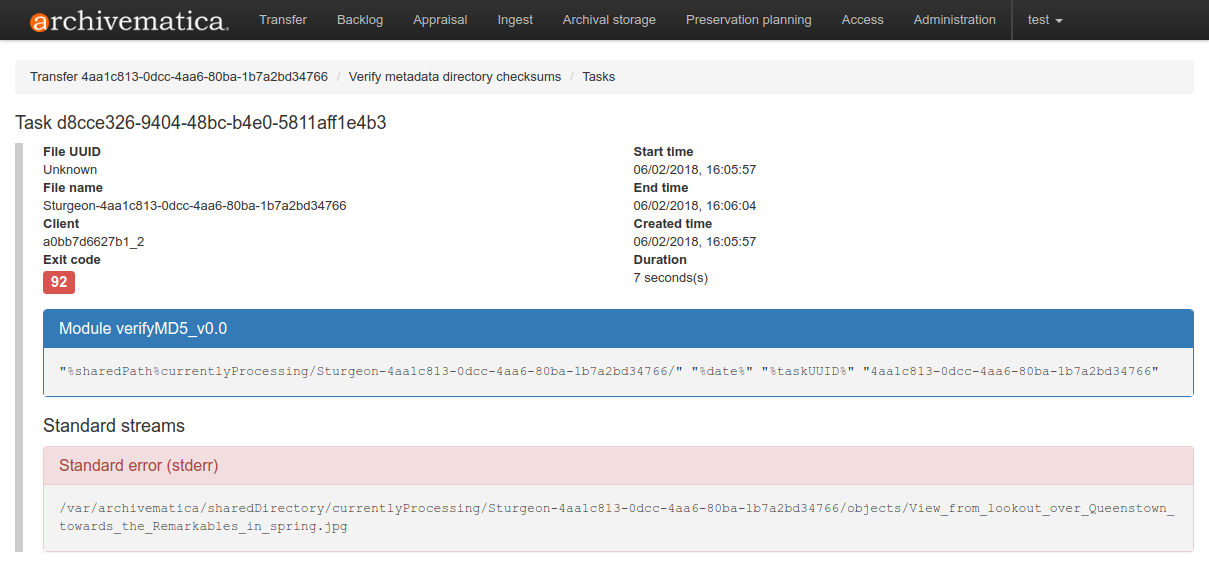Navigate to Preservation planning
This screenshot has width=1209, height=566.
748,20
